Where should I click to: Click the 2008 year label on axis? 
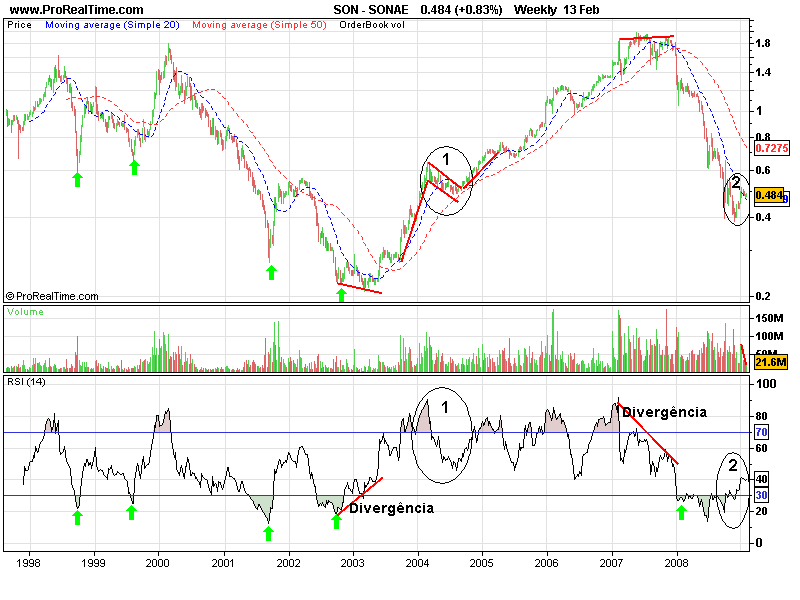[677, 563]
